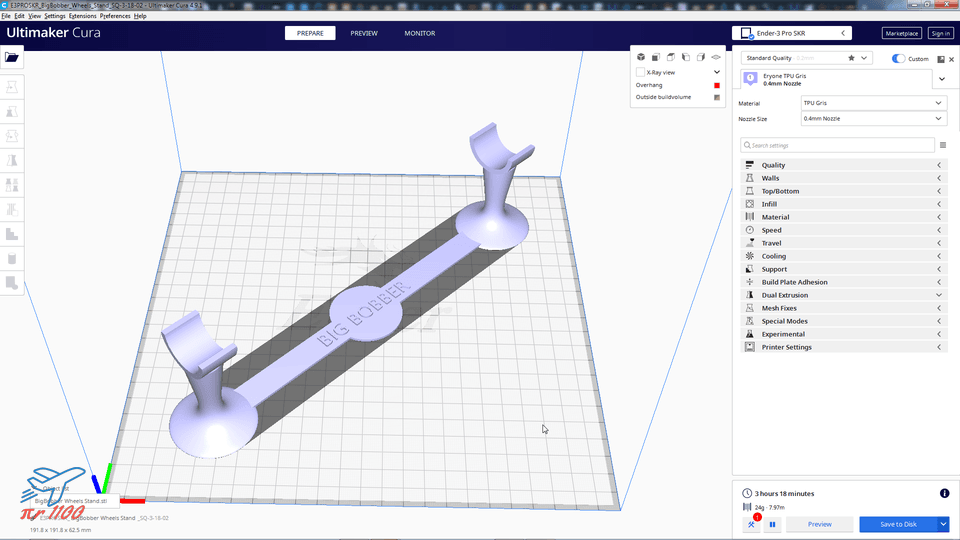The width and height of the screenshot is (960, 540).
Task: Expand the Quality settings section
Action: click(x=844, y=165)
